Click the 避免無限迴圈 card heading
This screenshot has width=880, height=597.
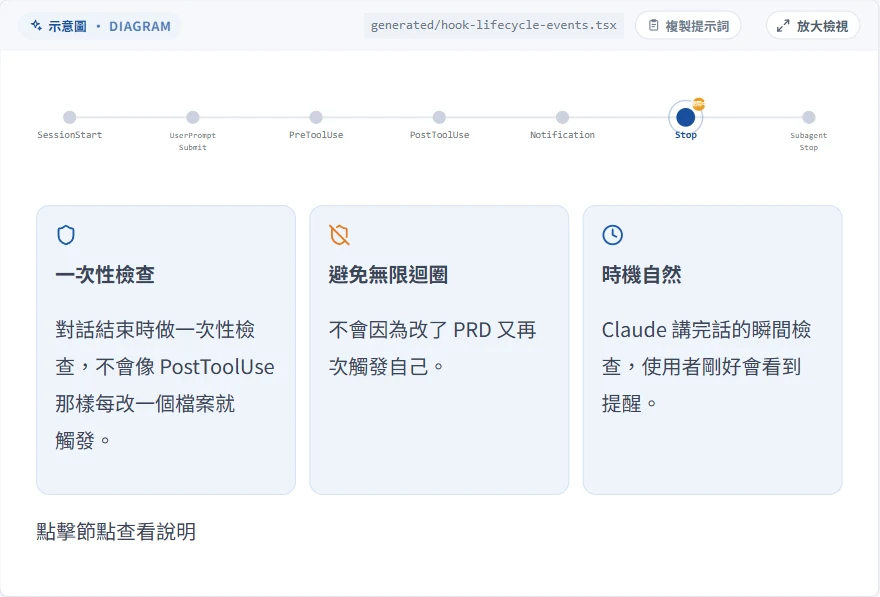(388, 275)
